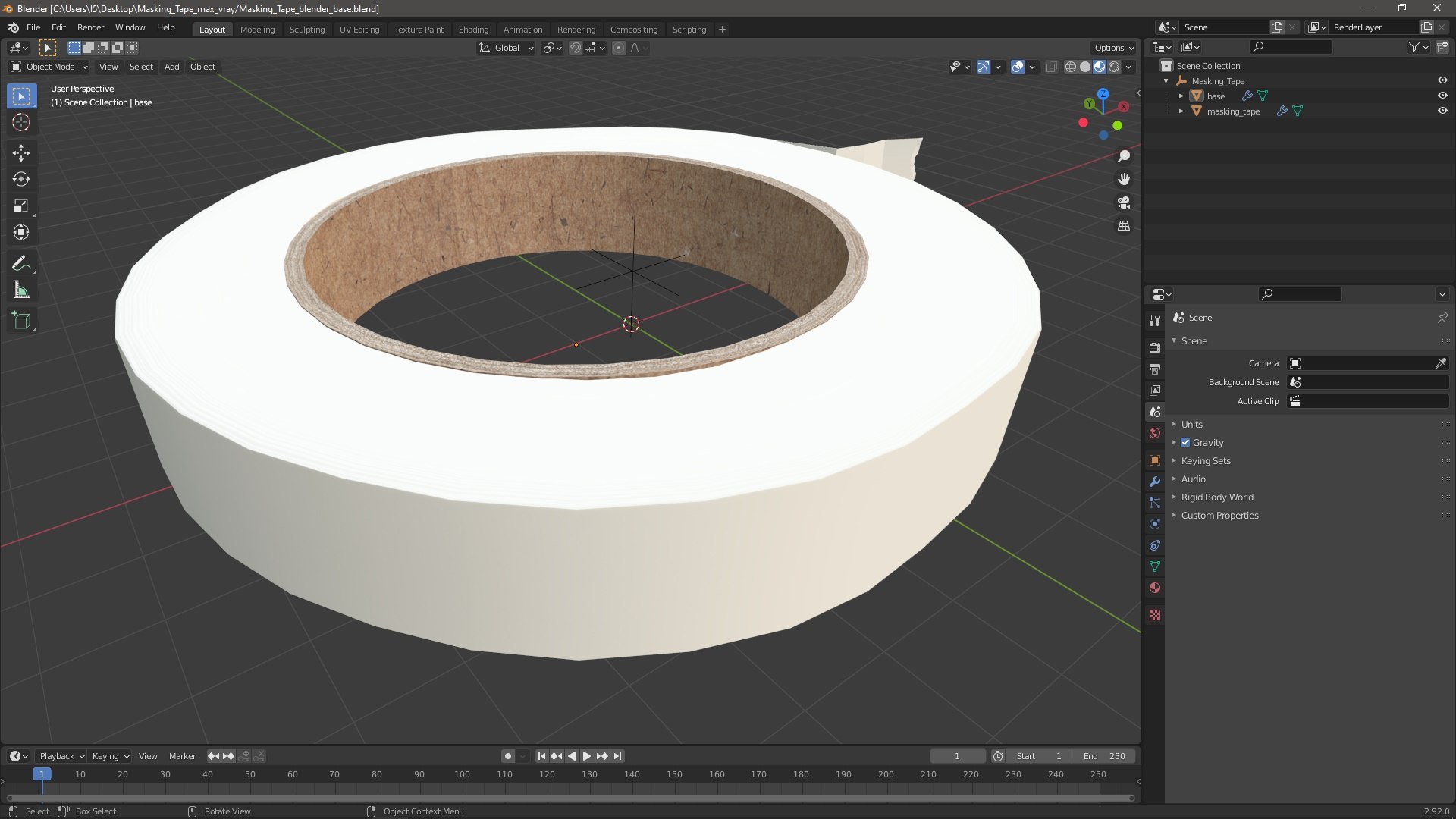Hide the masking_tape object in outliner

point(1442,111)
